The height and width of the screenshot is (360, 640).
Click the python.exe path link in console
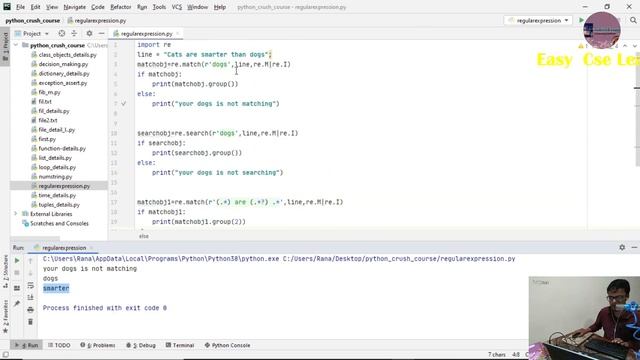point(161,259)
